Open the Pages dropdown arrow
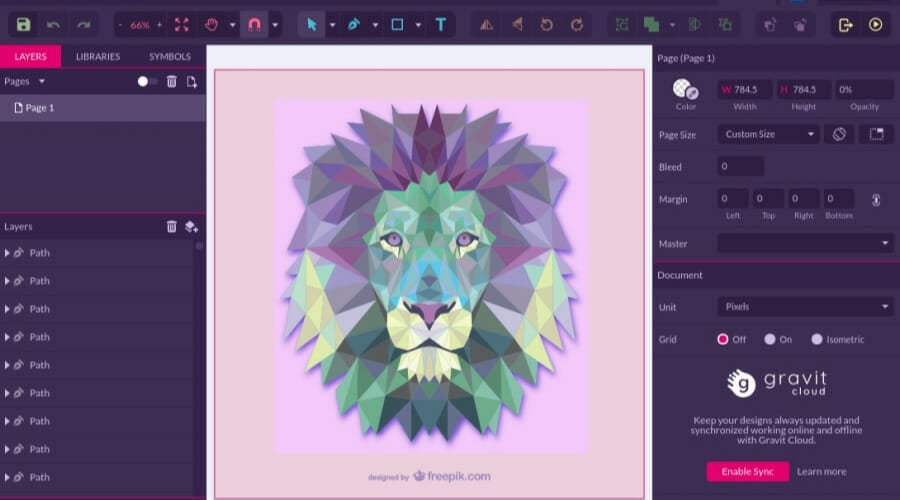Screen dimensions: 900x500 [42, 82]
